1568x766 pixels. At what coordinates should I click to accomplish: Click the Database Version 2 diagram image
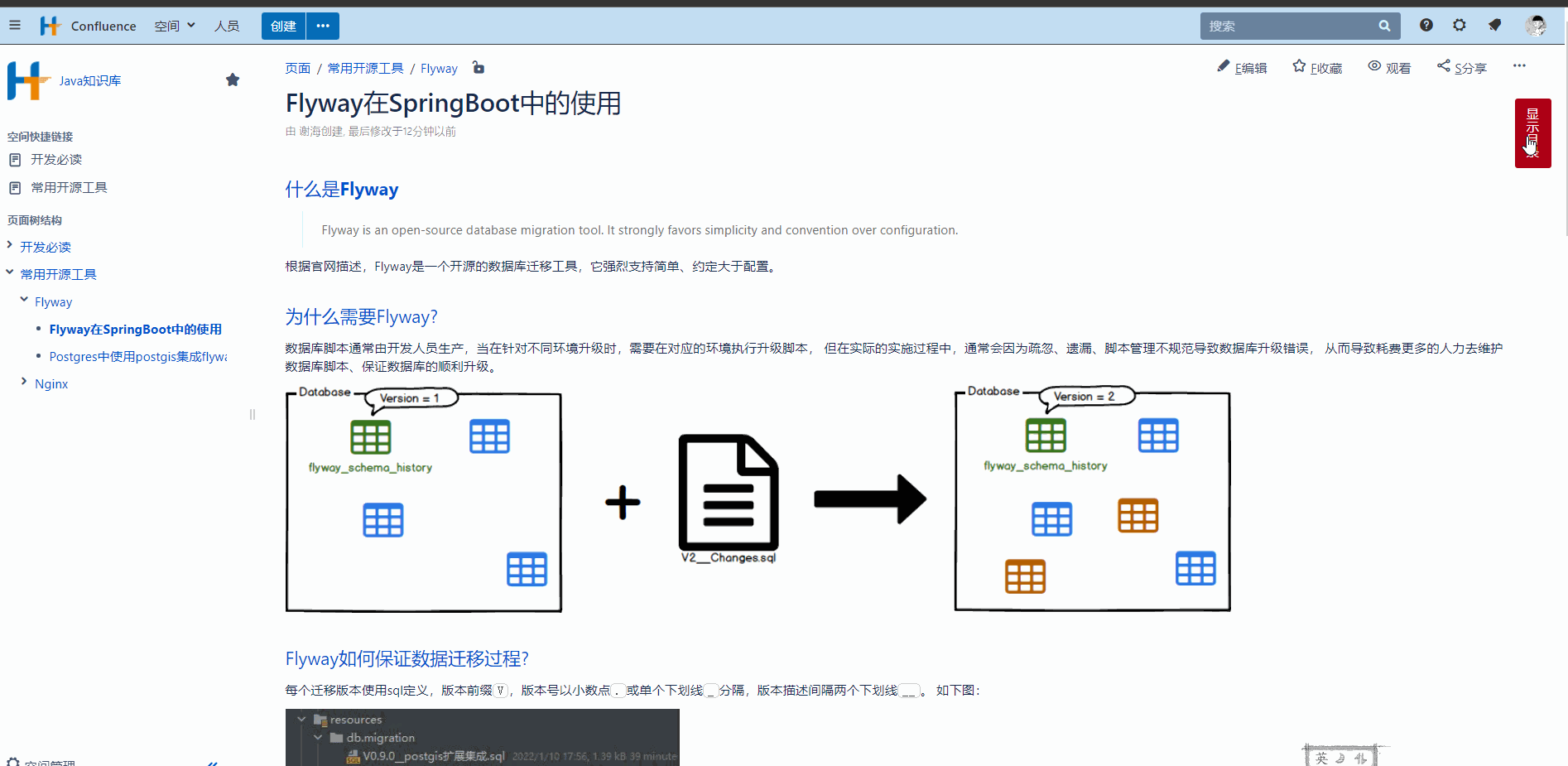pyautogui.click(x=1092, y=499)
